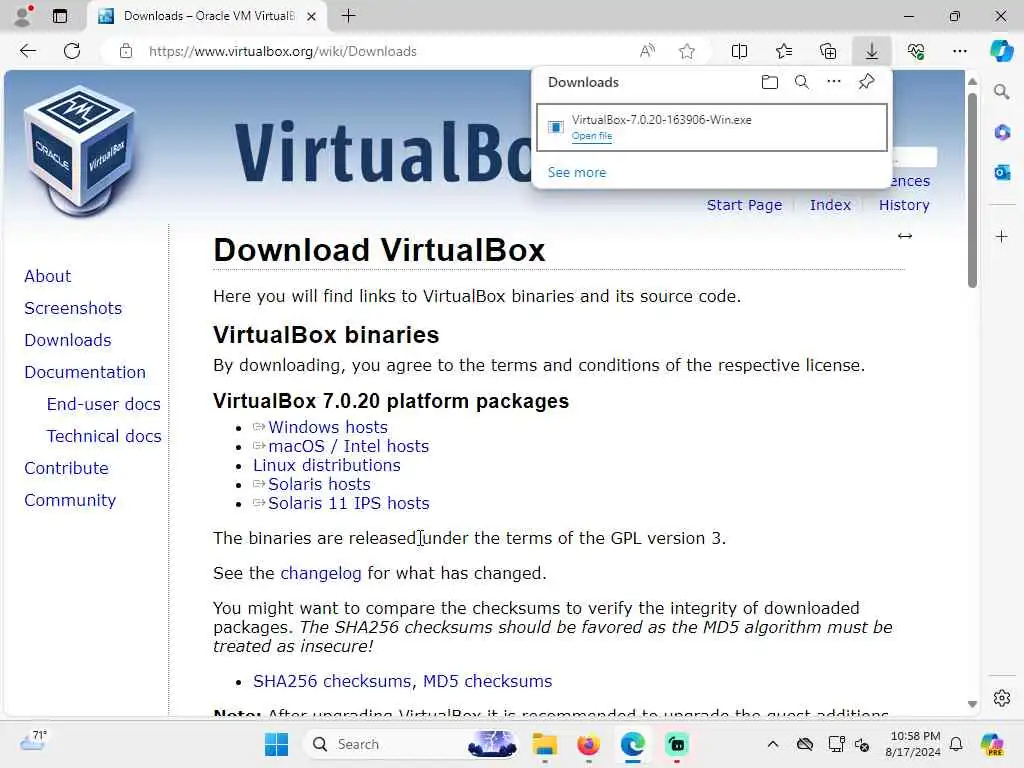Screen dimensions: 1024x768
Task: Open the Favorites list icon
Action: [x=784, y=51]
